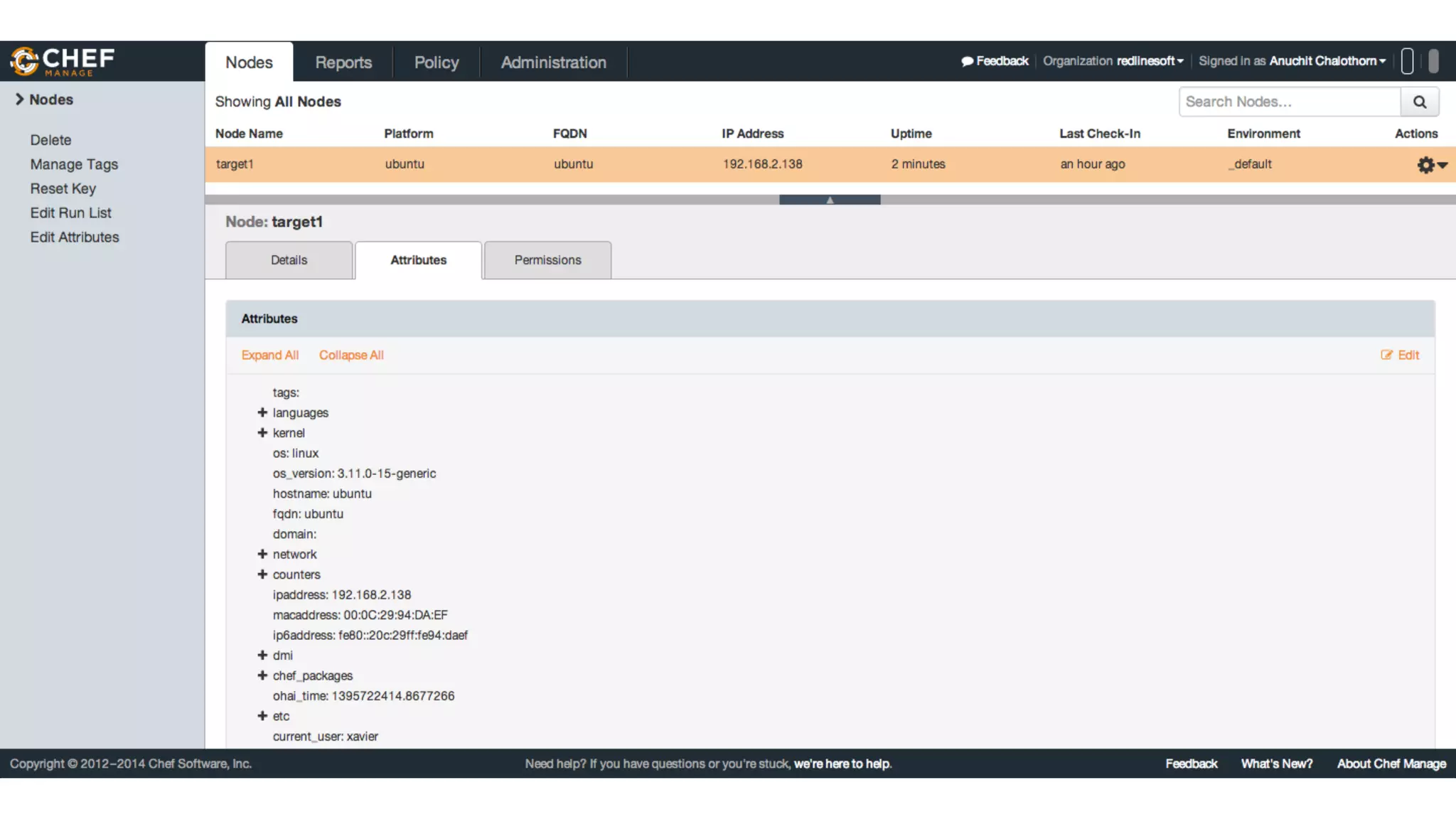The image size is (1456, 819).
Task: Expand the dmi attribute
Action: 262,655
